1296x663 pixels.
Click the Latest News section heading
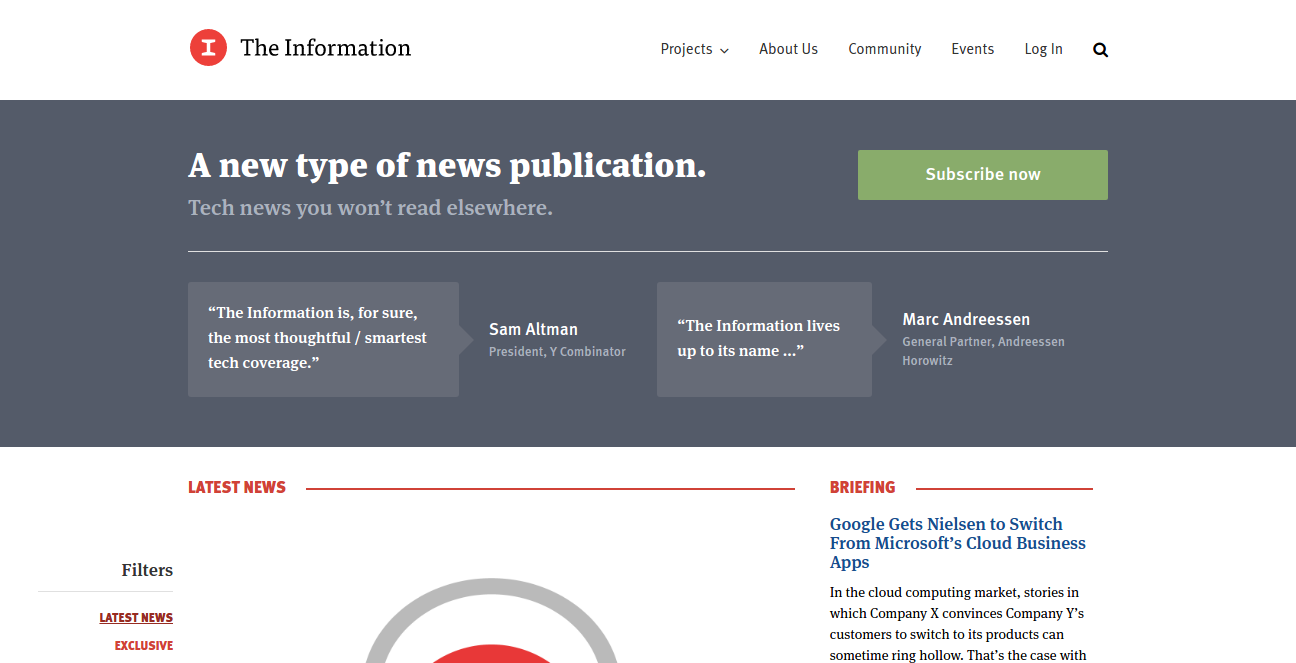coord(237,488)
